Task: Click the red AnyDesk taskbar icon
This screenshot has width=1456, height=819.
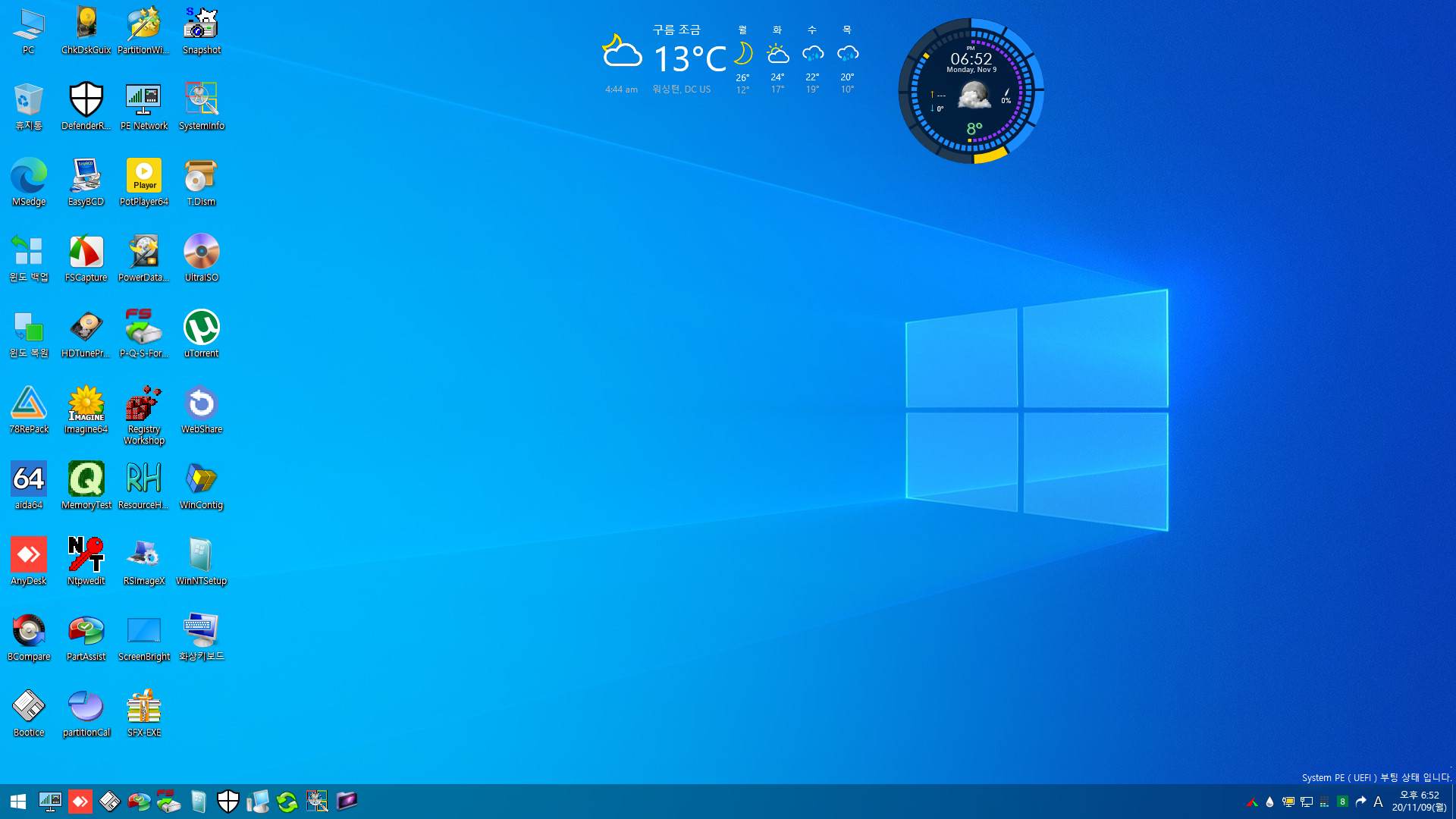Action: (80, 802)
